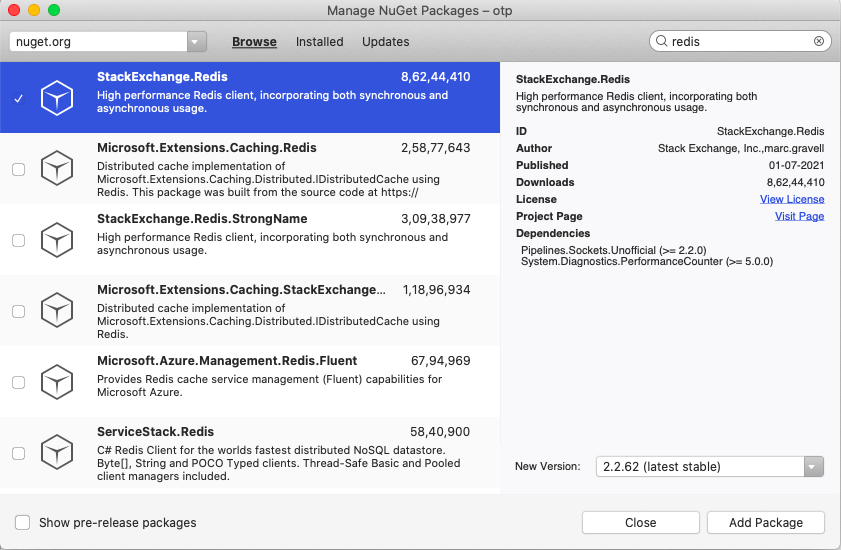Click the download count 1,18,96,934
This screenshot has width=841, height=550.
437,290
